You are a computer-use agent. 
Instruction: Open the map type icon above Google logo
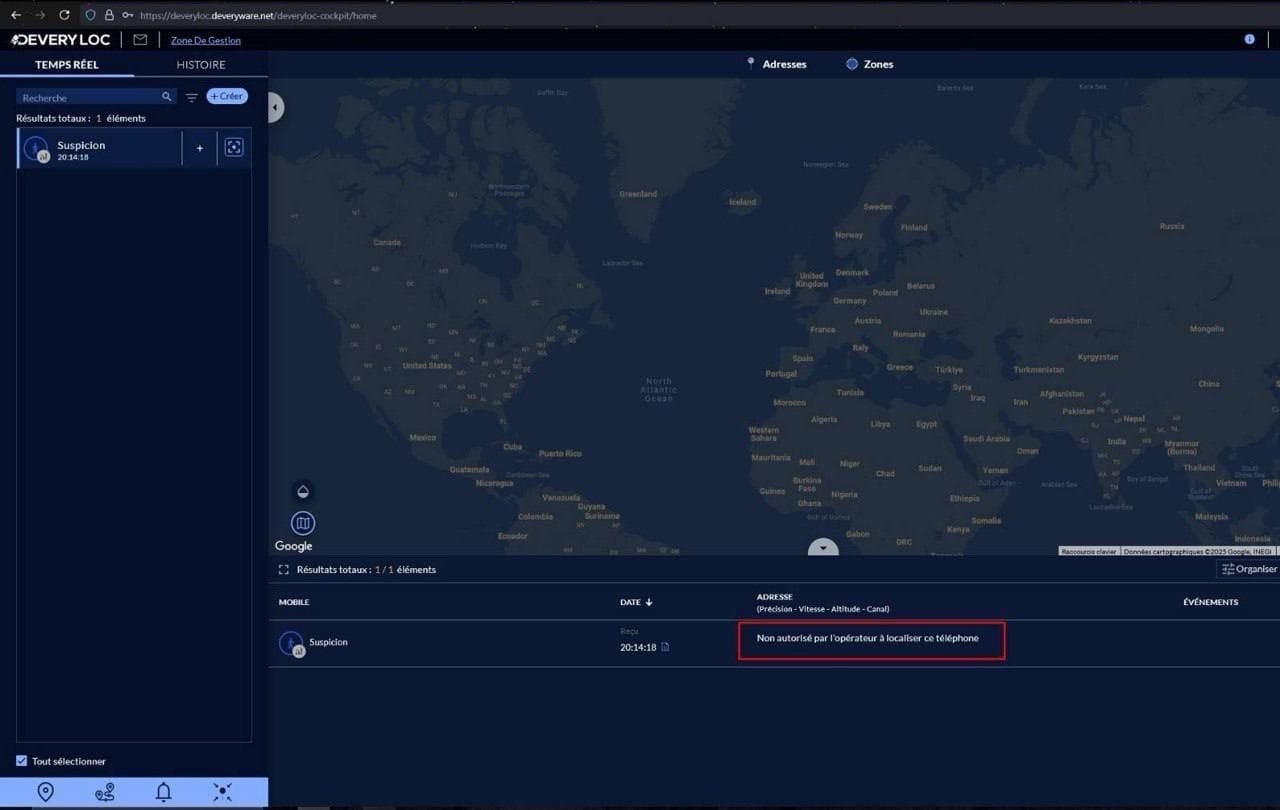303,523
